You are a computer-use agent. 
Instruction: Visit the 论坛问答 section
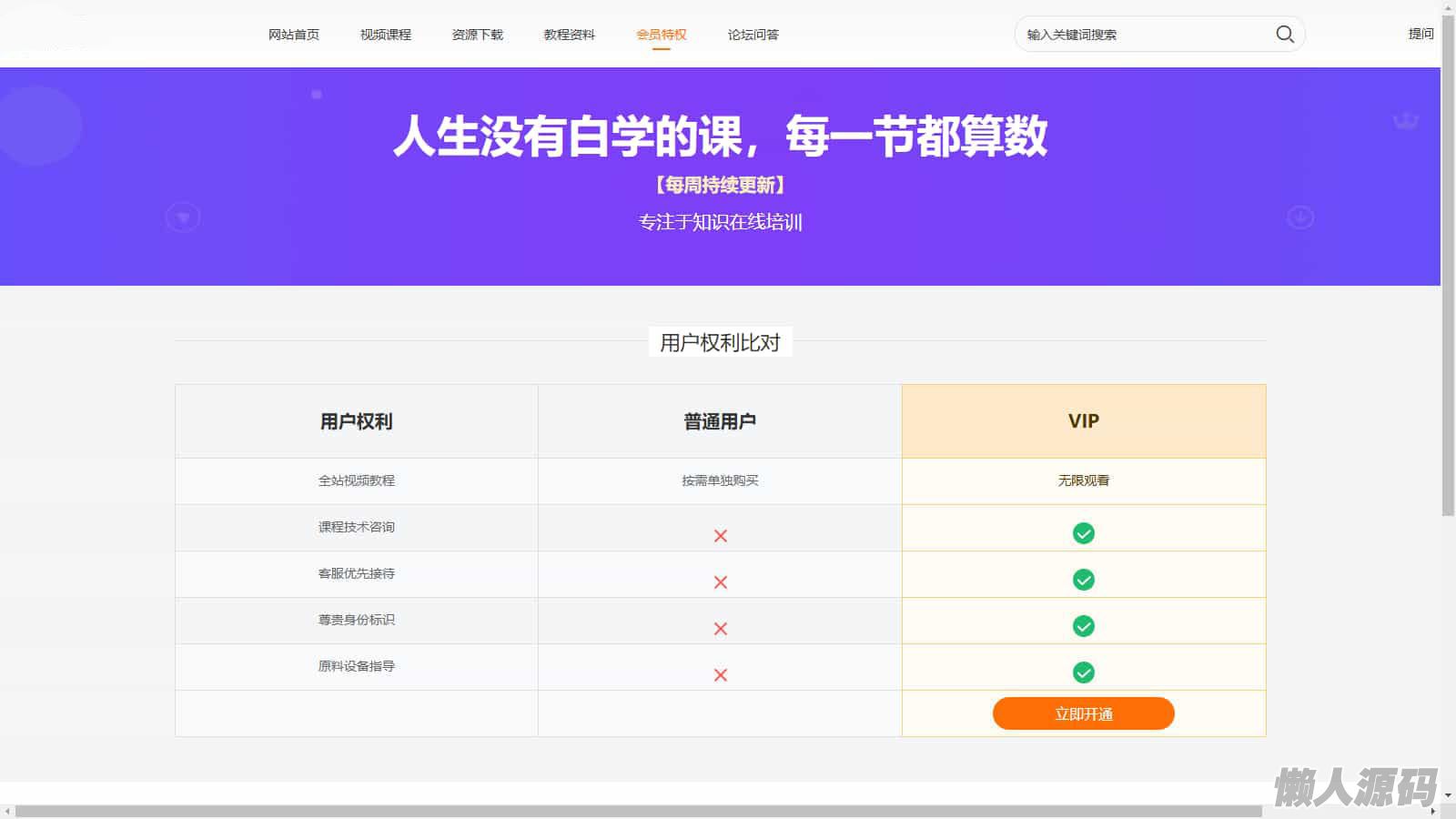coord(753,35)
